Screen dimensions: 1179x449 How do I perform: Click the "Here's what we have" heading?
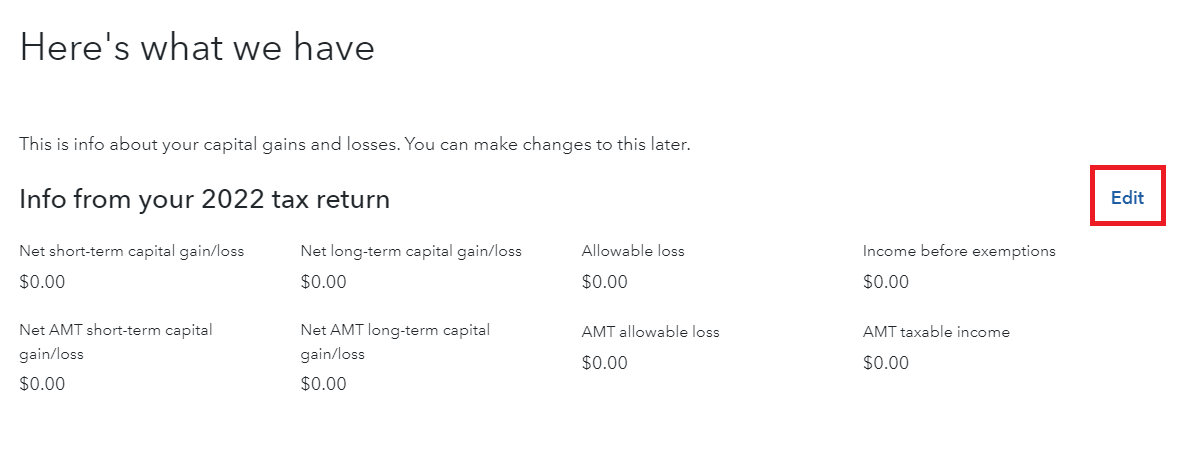tap(197, 48)
